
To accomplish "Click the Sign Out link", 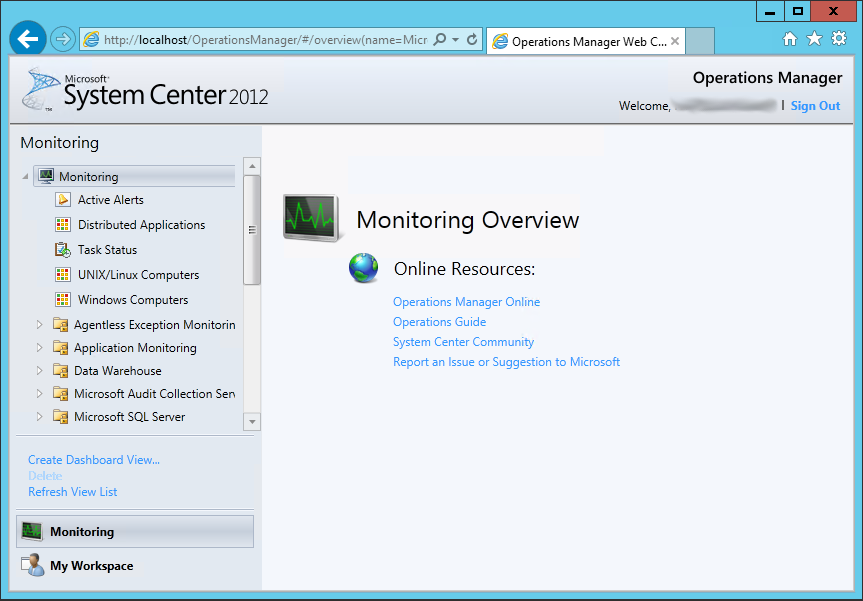I will [x=815, y=105].
